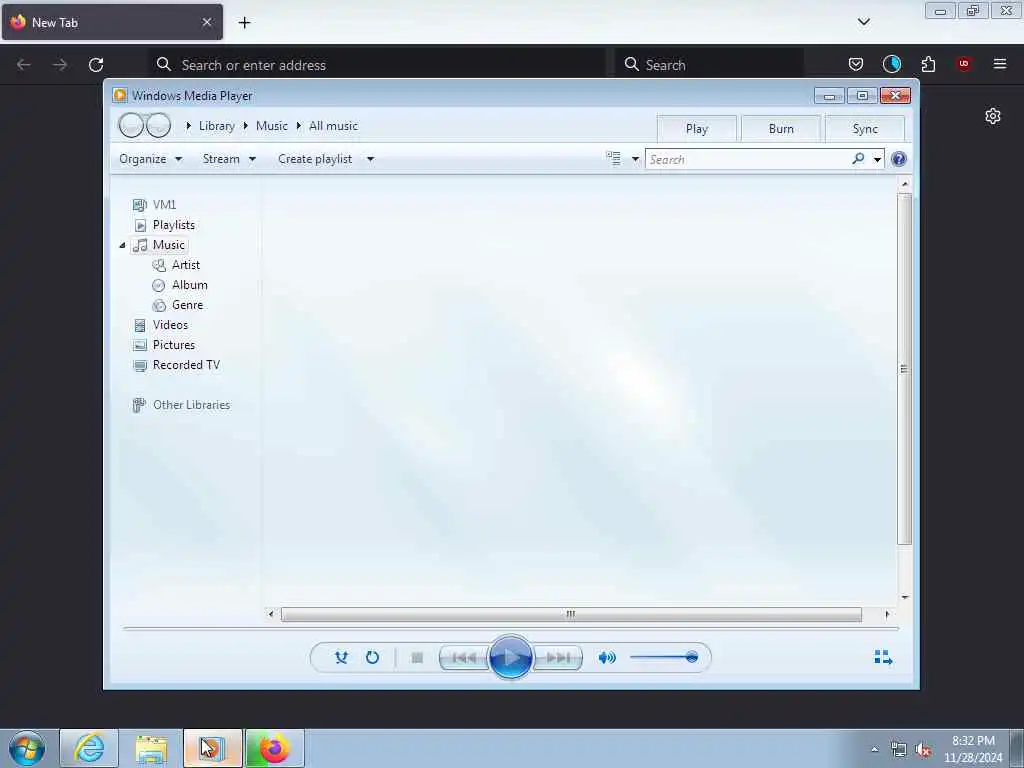Open the uBlock Origin extension icon
The height and width of the screenshot is (768, 1024).
pos(964,64)
